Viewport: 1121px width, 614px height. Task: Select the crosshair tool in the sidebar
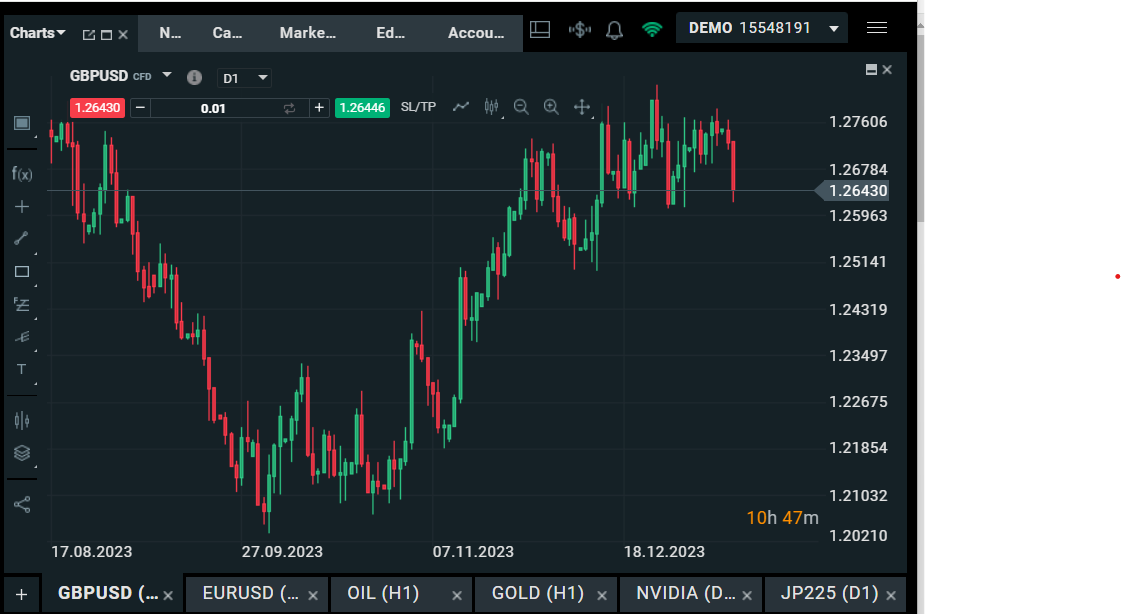pyautogui.click(x=21, y=206)
